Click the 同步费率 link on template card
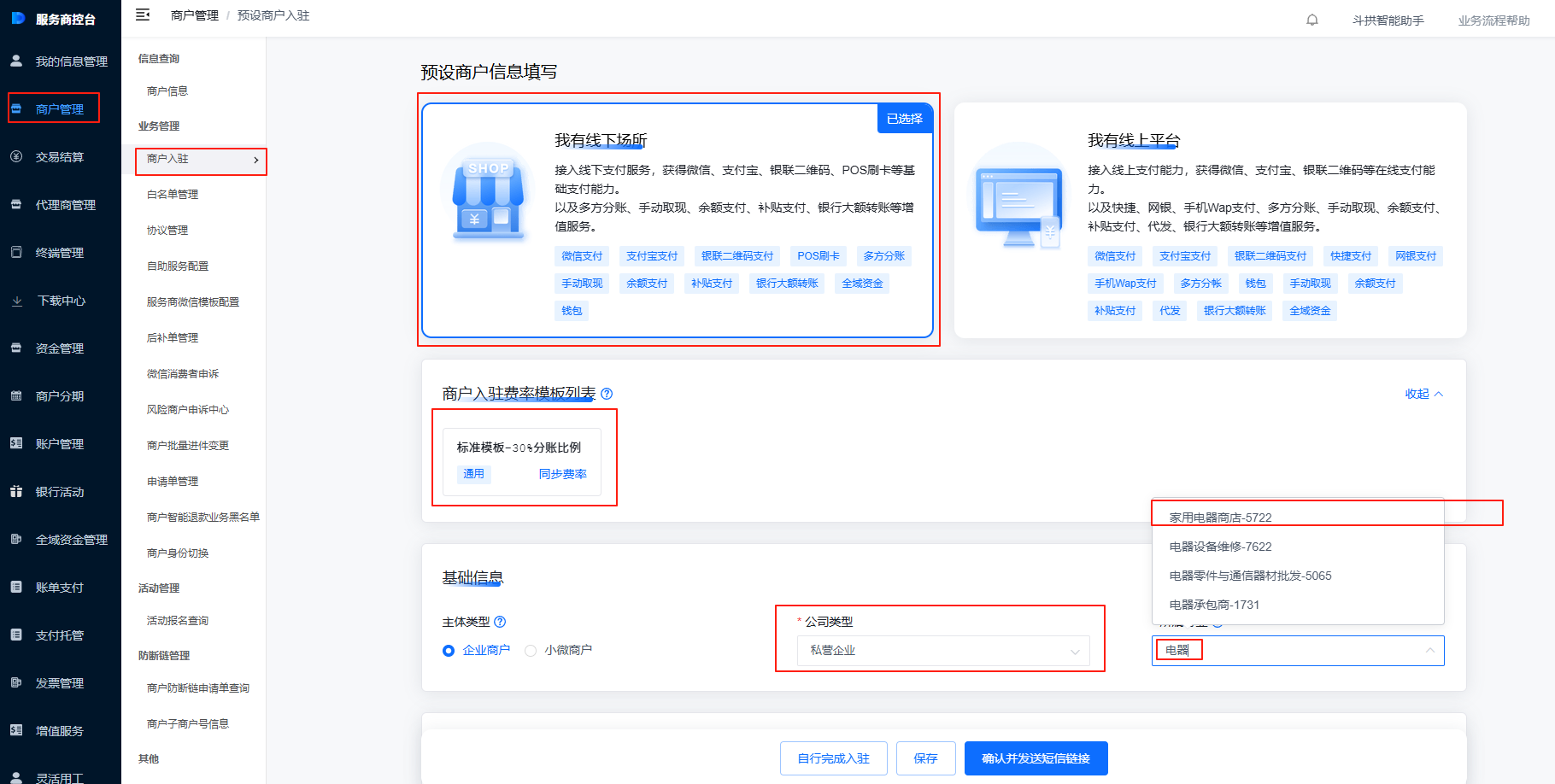 click(563, 474)
